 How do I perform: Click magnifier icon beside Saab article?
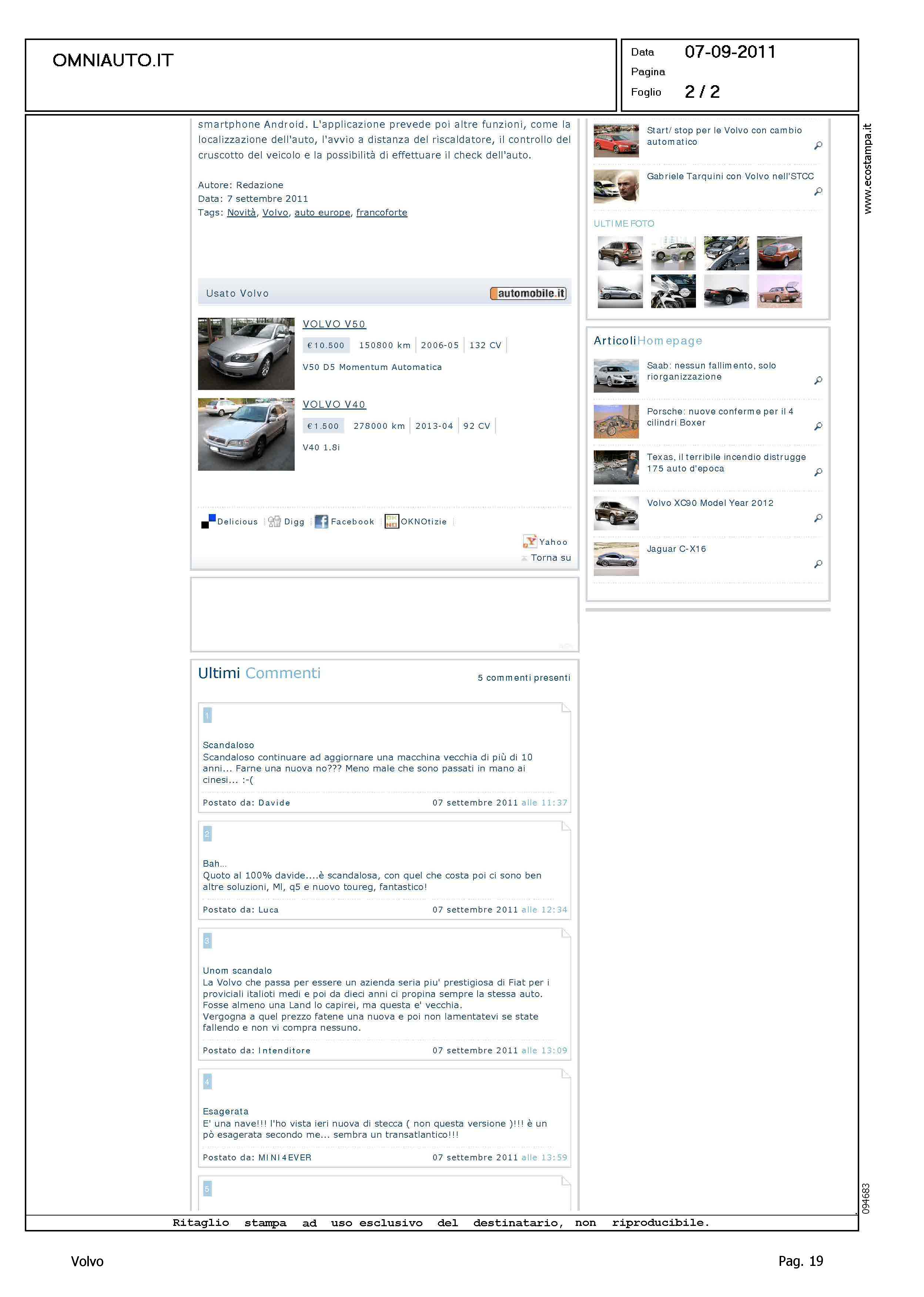(x=818, y=380)
